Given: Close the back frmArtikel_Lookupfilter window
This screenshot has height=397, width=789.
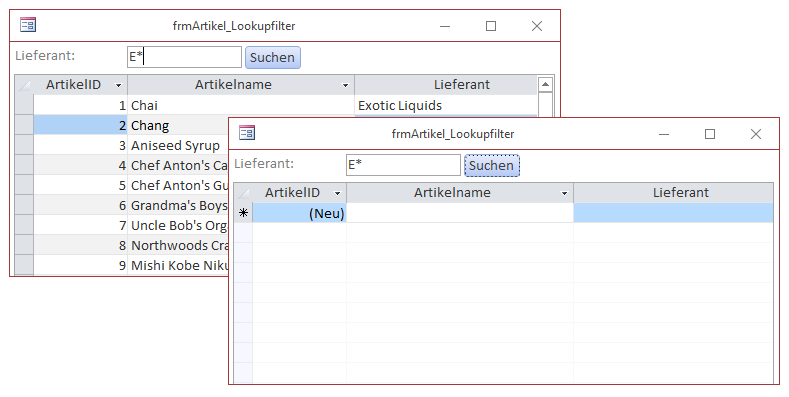Looking at the screenshot, I should coord(537,26).
